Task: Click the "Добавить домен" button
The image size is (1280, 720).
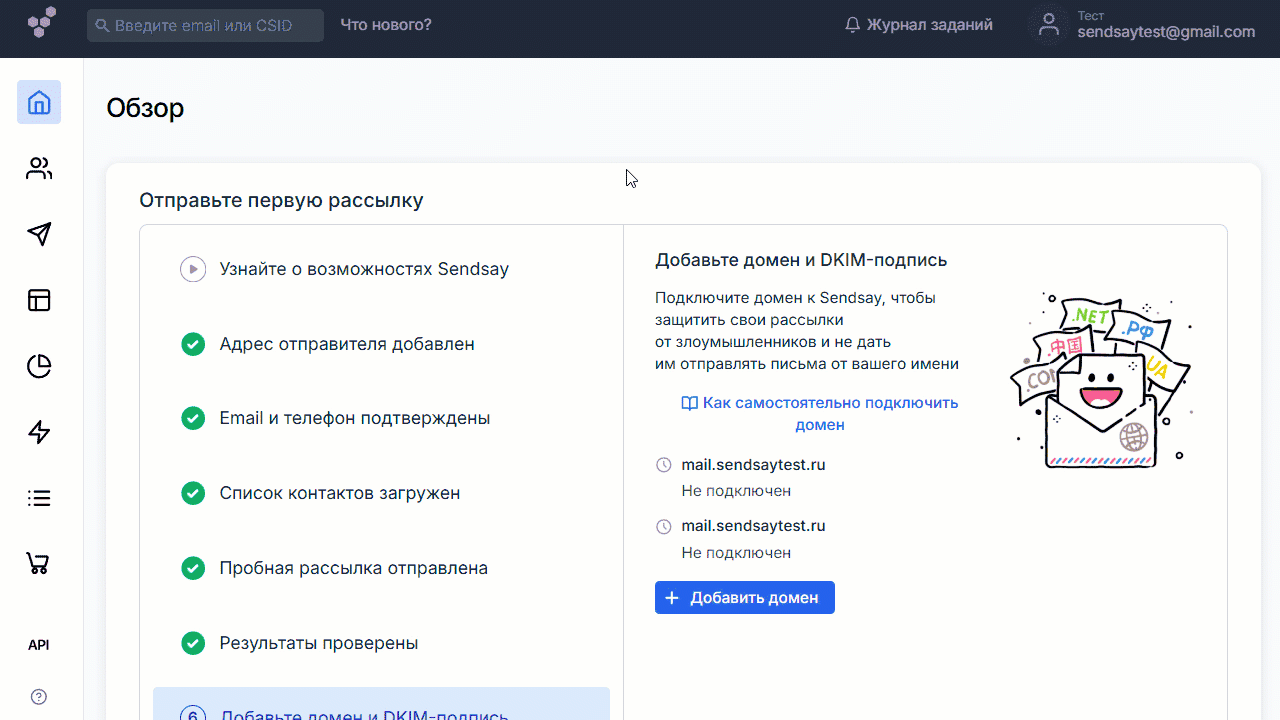Action: [744, 598]
